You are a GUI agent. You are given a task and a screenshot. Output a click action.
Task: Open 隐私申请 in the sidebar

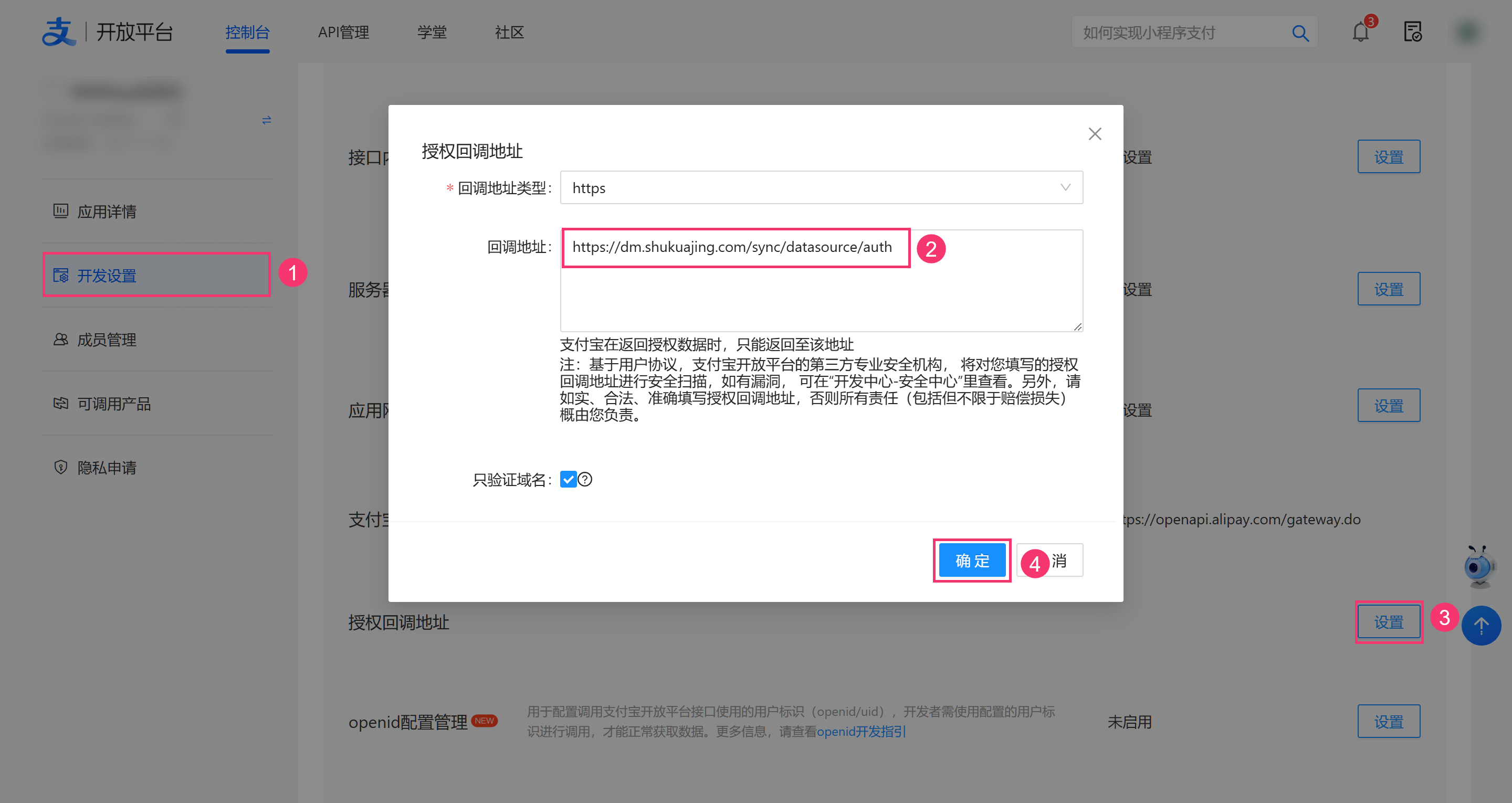[107, 467]
